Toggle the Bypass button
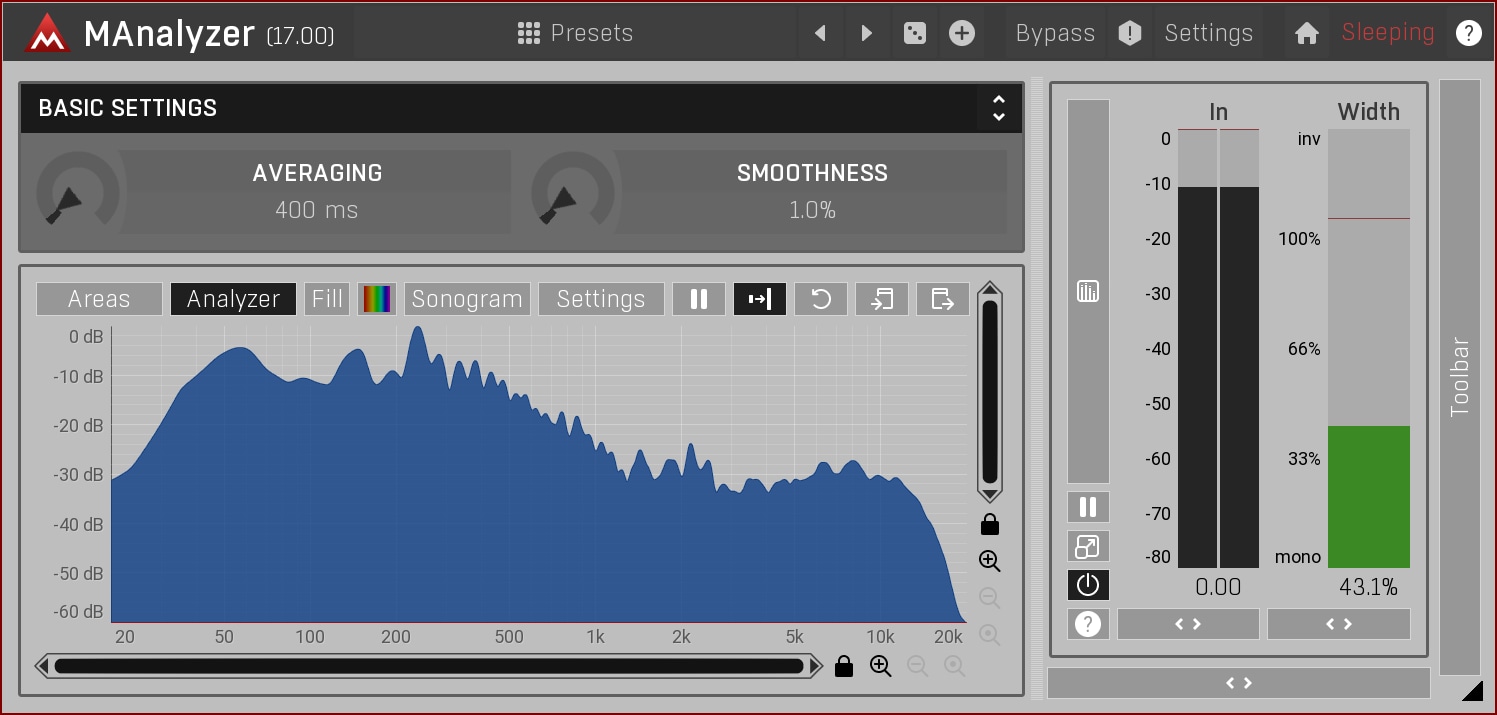The height and width of the screenshot is (715, 1497). point(1054,33)
